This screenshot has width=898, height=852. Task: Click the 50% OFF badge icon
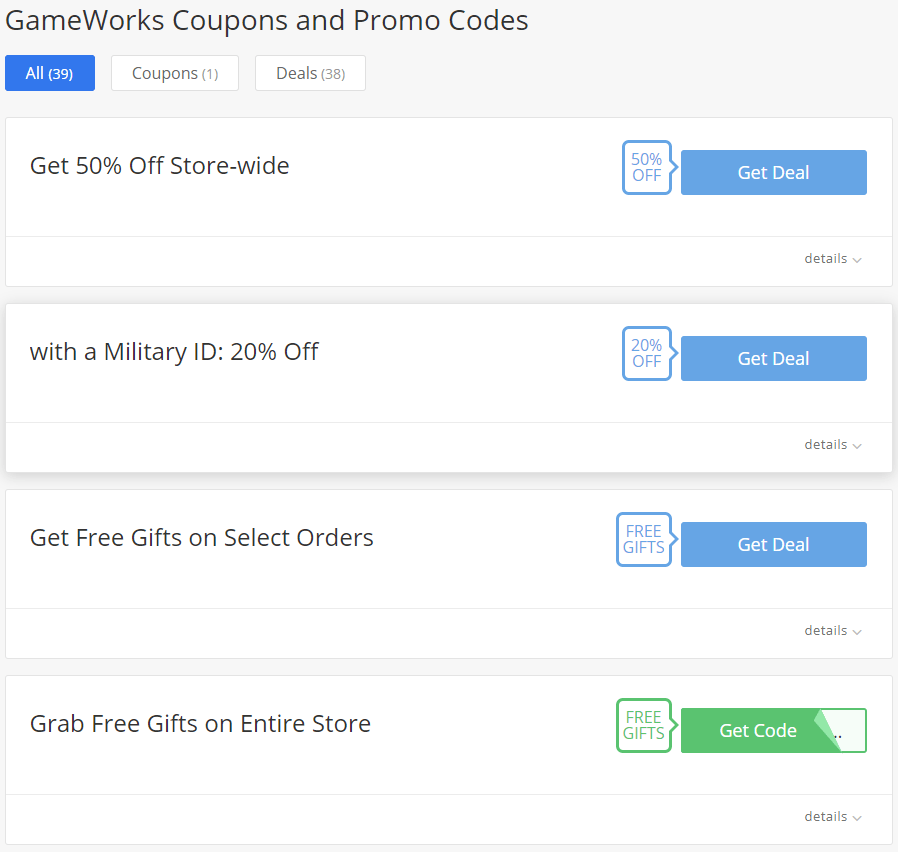coord(647,167)
